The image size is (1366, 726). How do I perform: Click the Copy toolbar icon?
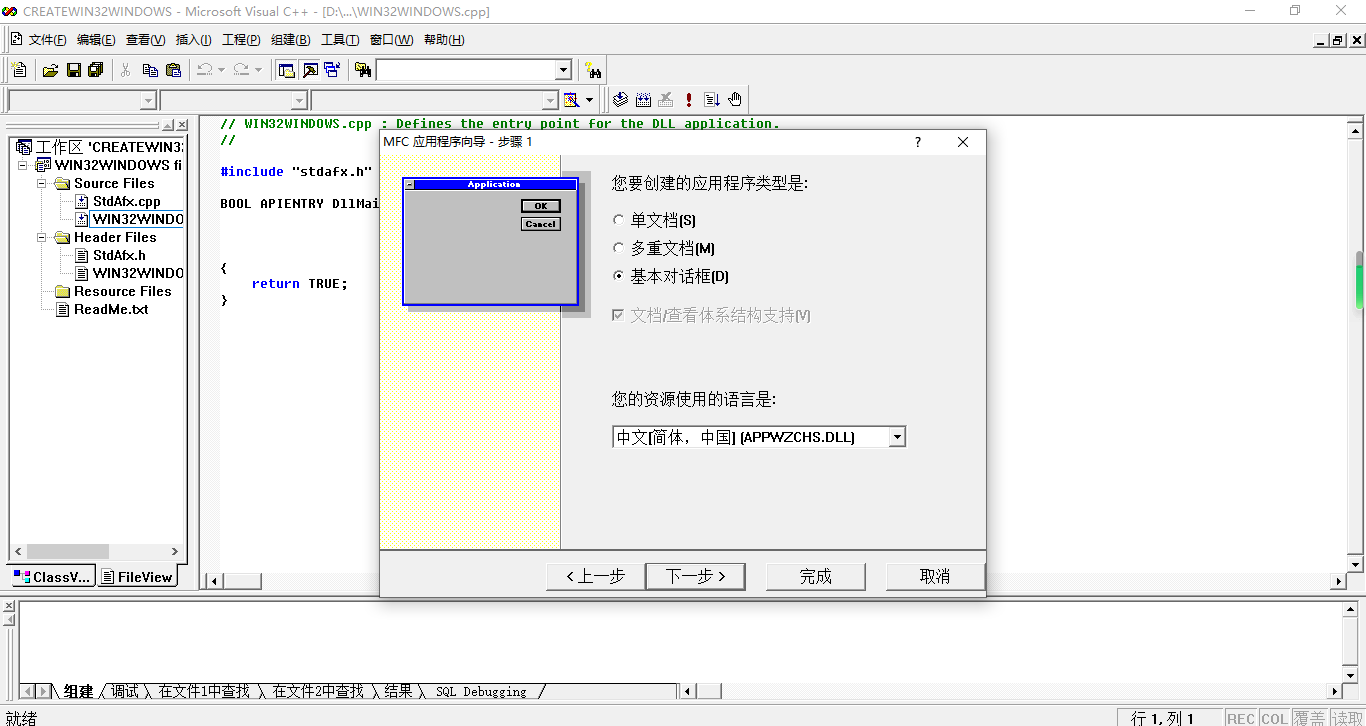[x=150, y=70]
